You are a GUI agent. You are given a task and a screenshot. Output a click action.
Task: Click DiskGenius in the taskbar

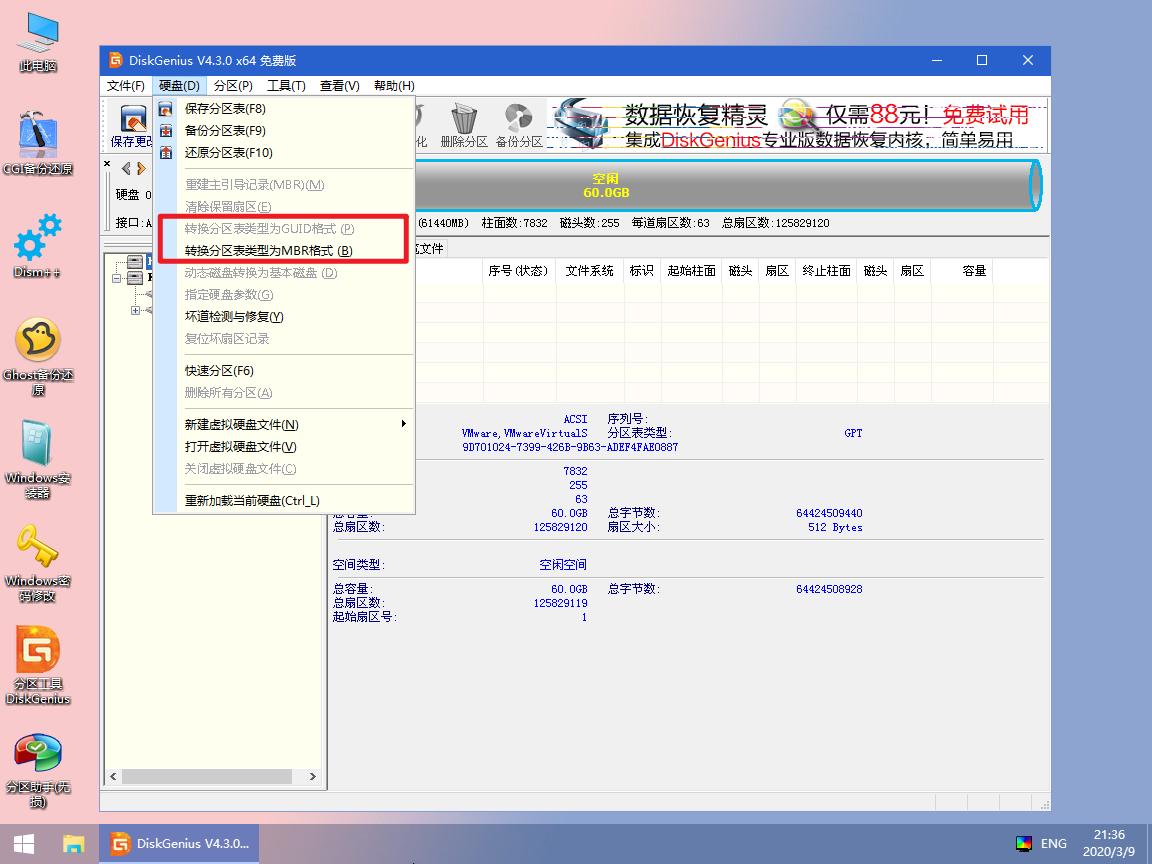pos(178,843)
